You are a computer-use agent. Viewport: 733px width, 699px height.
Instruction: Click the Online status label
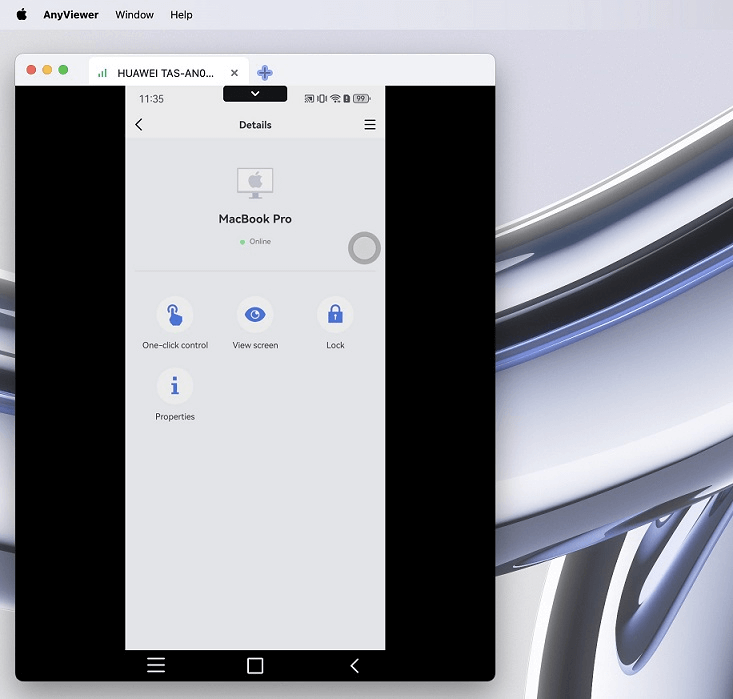260,241
